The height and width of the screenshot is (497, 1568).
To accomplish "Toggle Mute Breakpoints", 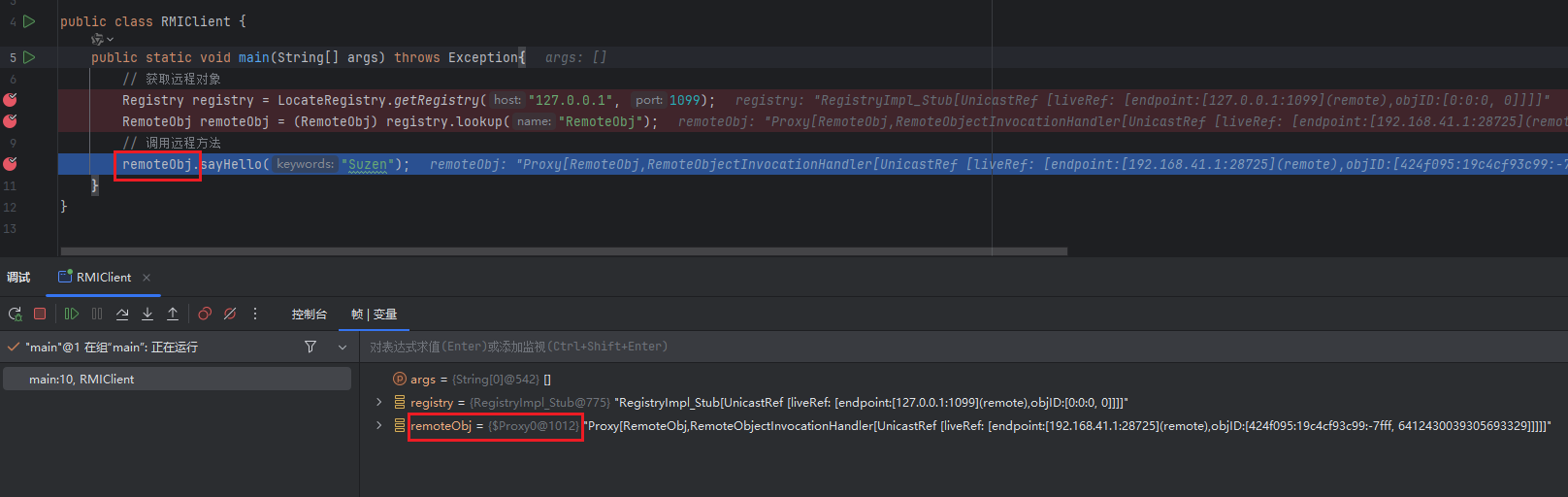I will pyautogui.click(x=230, y=314).
